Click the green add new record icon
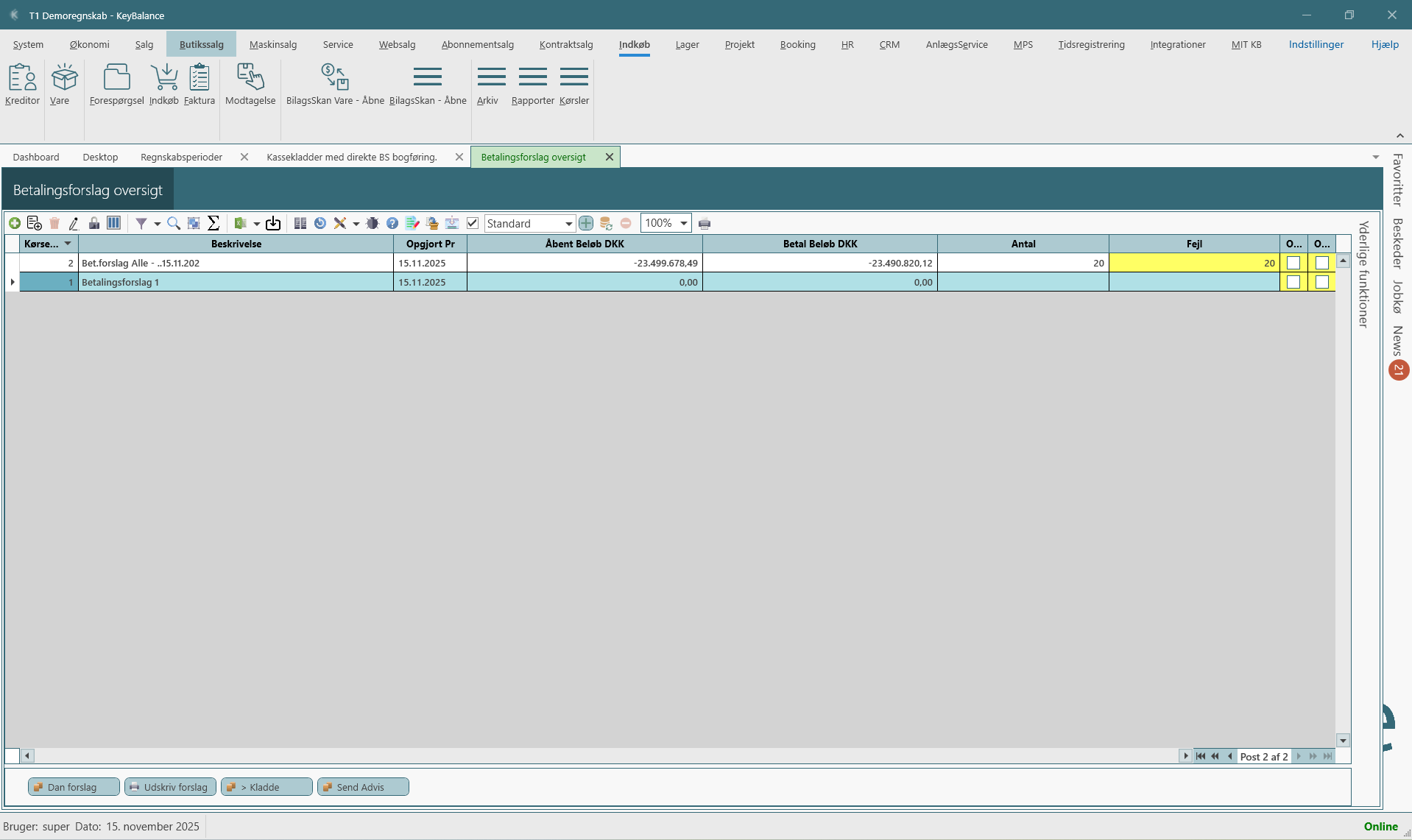This screenshot has width=1412, height=840. [15, 223]
